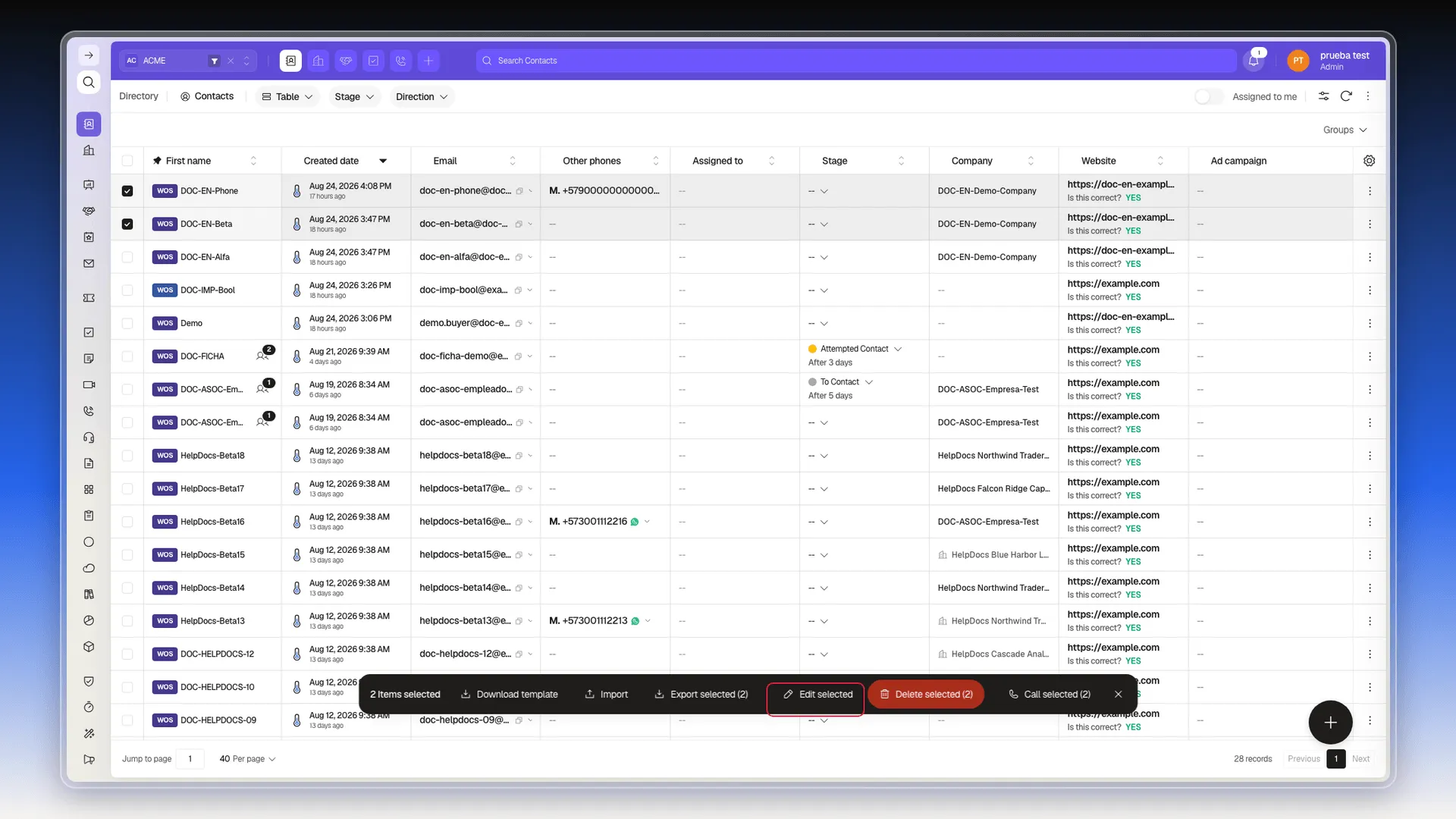Open the Stage filter dropdown
This screenshot has width=1456, height=819.
pos(354,97)
